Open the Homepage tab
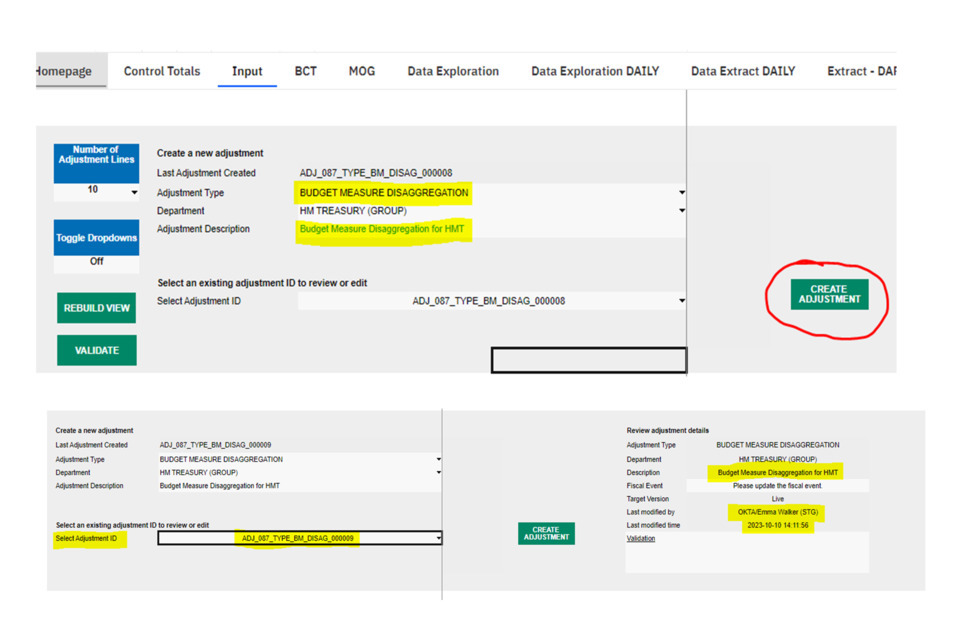Viewport: 960px width, 640px height. [x=65, y=71]
